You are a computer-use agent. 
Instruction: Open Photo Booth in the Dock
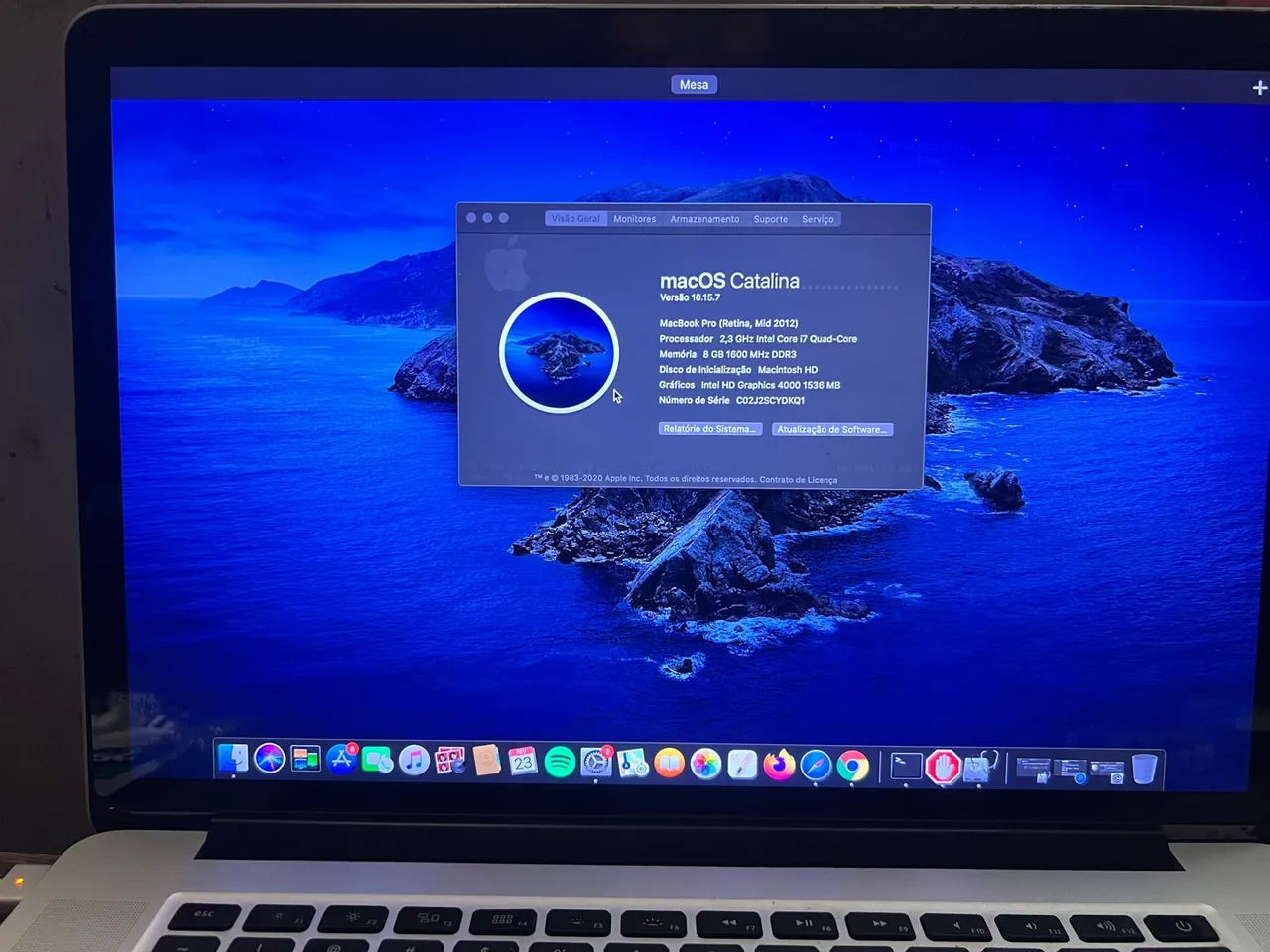[450, 761]
